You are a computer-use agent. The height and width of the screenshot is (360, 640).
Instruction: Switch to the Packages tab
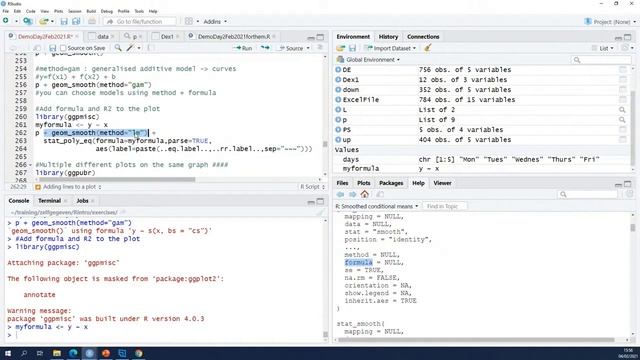[391, 183]
